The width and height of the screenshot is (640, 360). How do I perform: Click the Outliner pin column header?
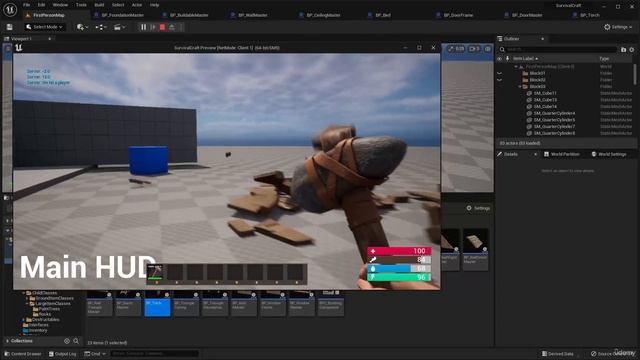507,59
